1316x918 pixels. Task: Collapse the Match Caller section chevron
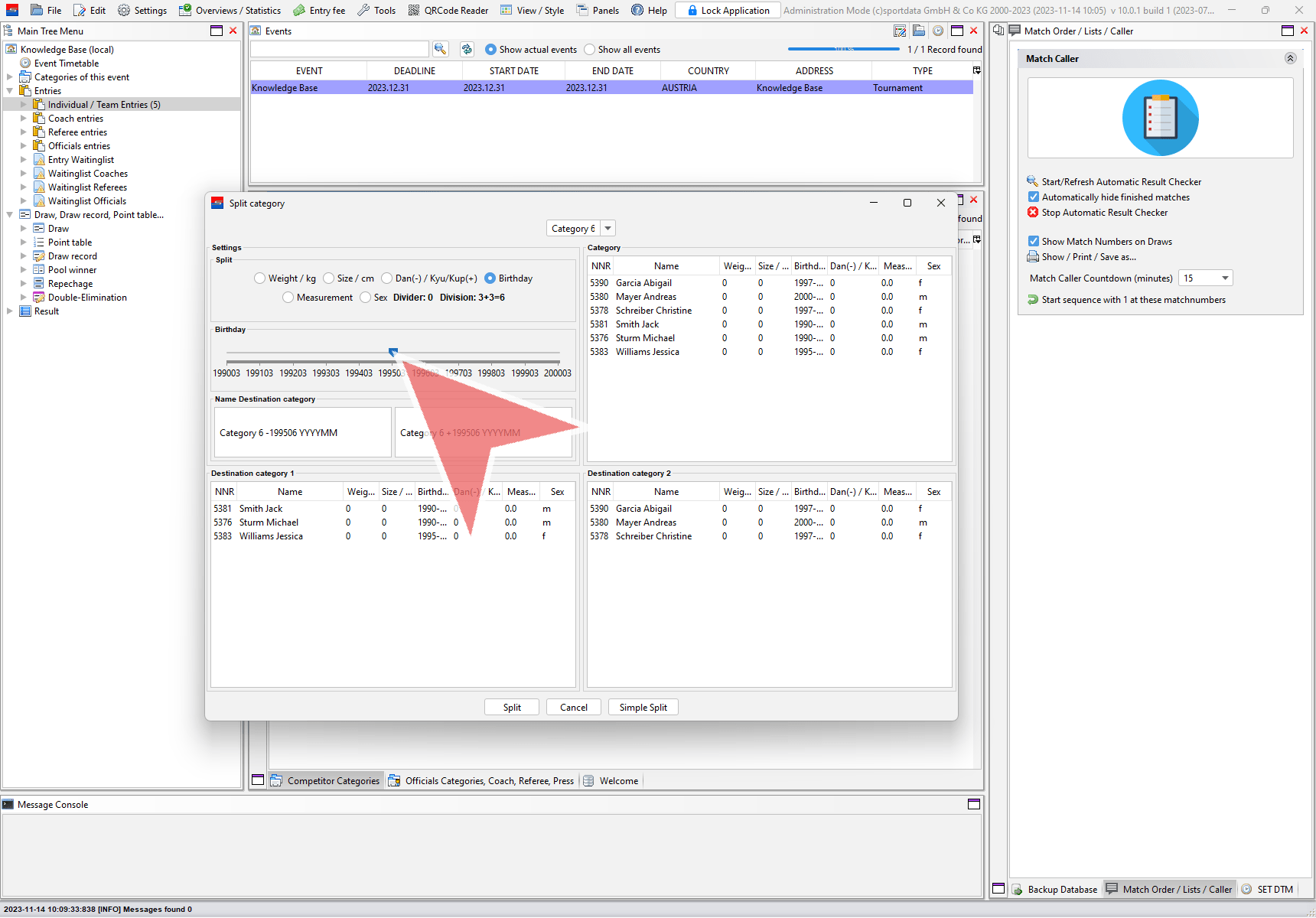[1290, 58]
